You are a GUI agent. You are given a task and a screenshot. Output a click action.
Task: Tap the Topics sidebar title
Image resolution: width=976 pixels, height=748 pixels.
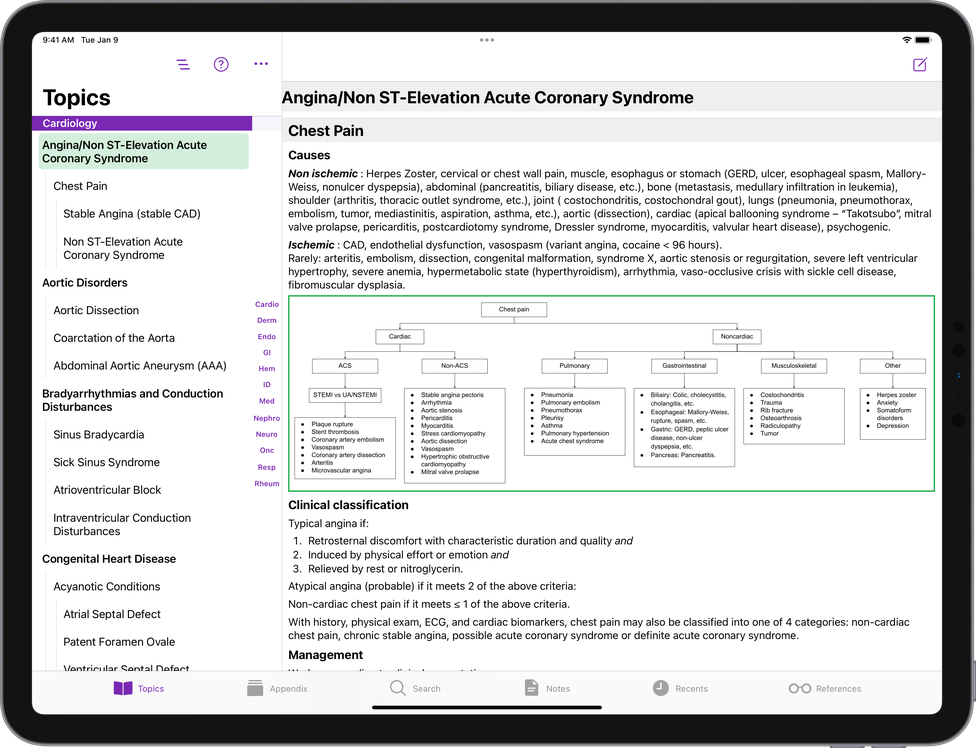pos(76,98)
